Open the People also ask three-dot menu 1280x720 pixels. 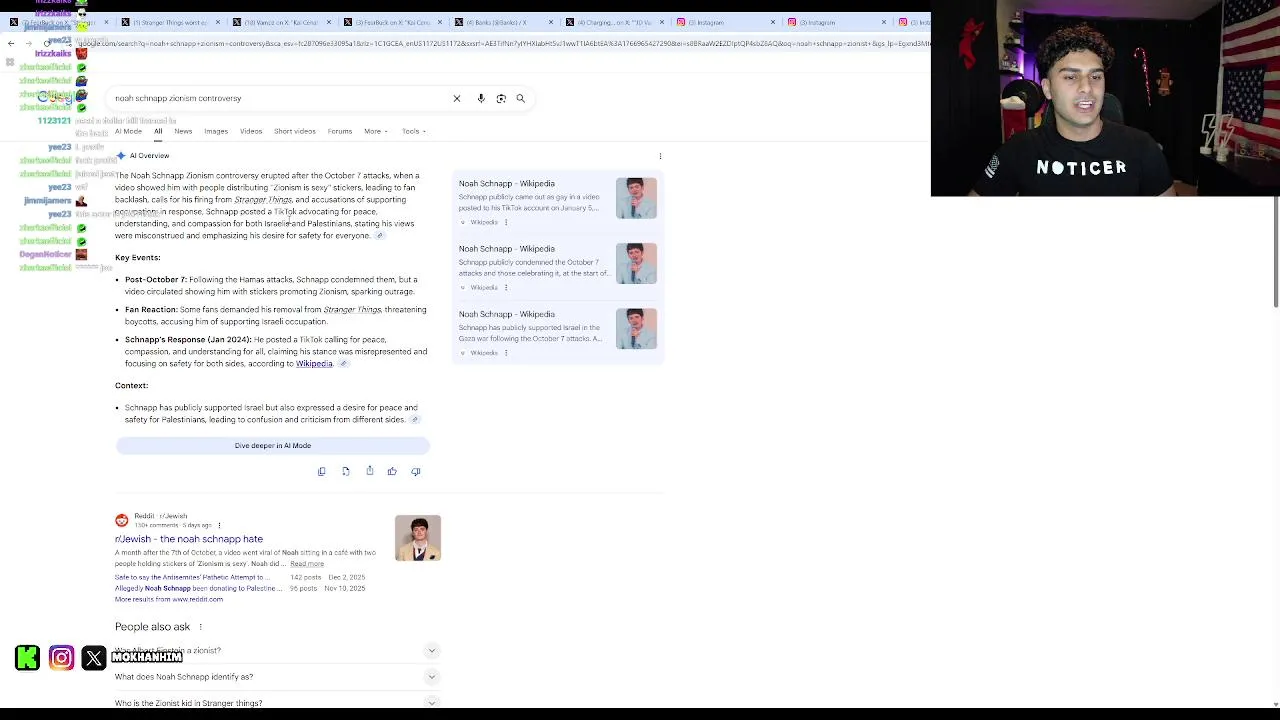pyautogui.click(x=200, y=627)
